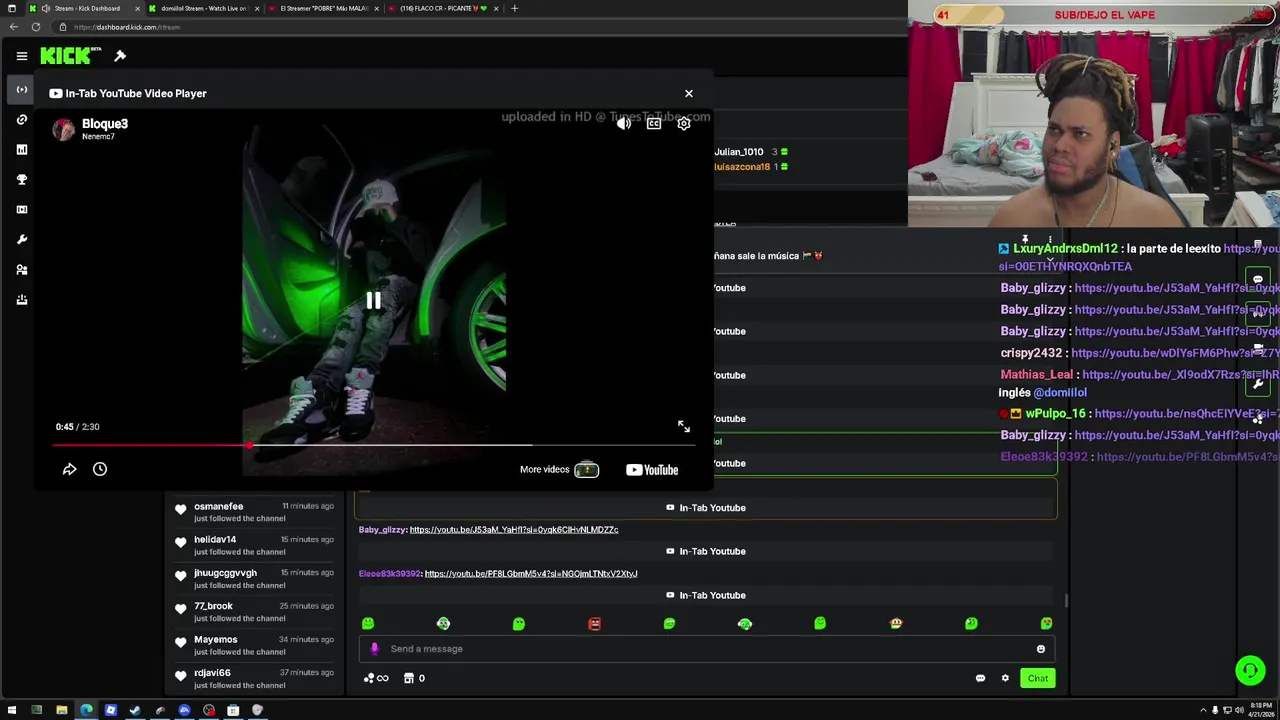Open the analytics chart sidebar icon
The height and width of the screenshot is (720, 1280).
tap(21, 150)
